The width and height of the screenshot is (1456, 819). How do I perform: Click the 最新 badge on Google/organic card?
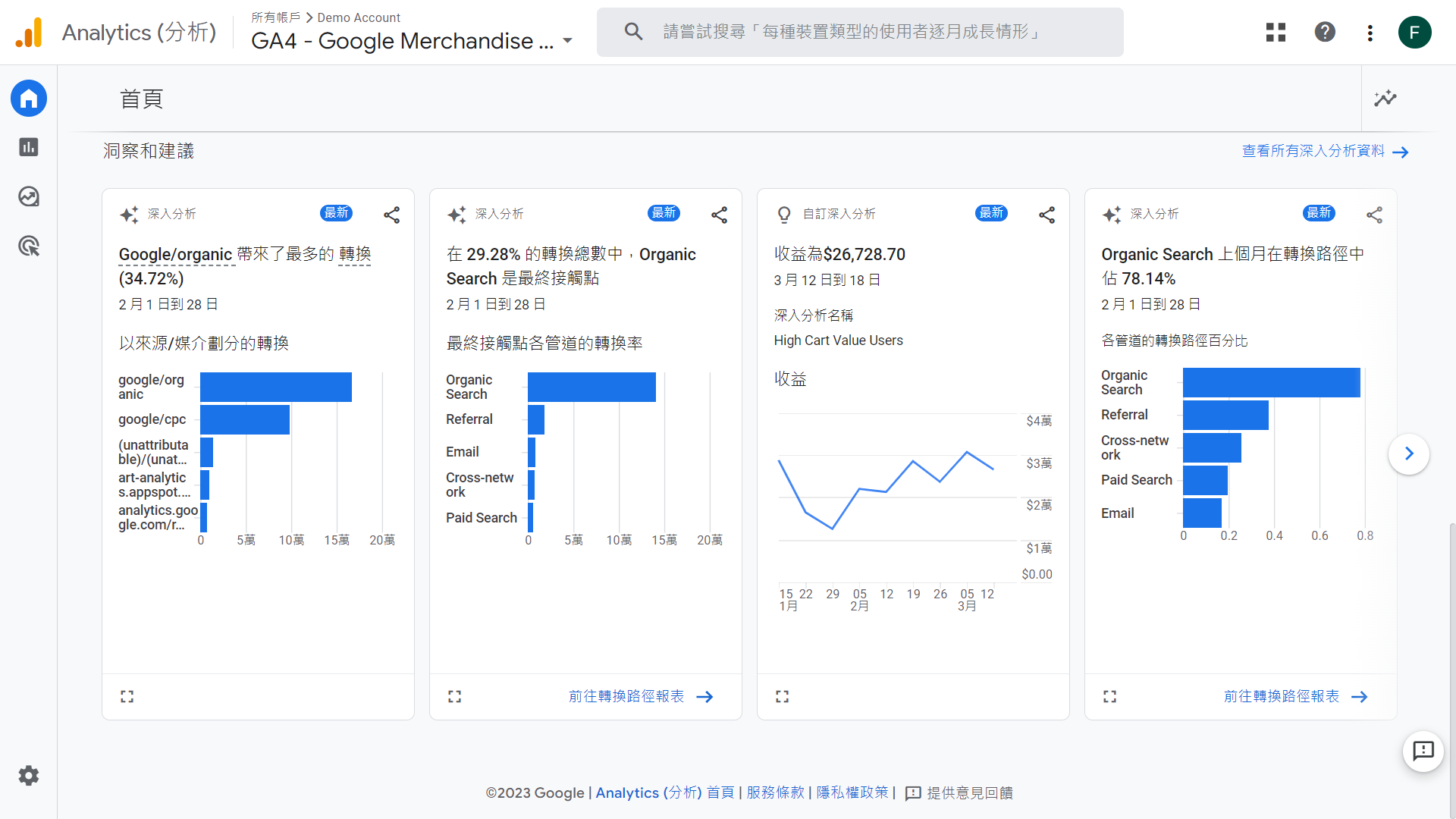pyautogui.click(x=336, y=213)
